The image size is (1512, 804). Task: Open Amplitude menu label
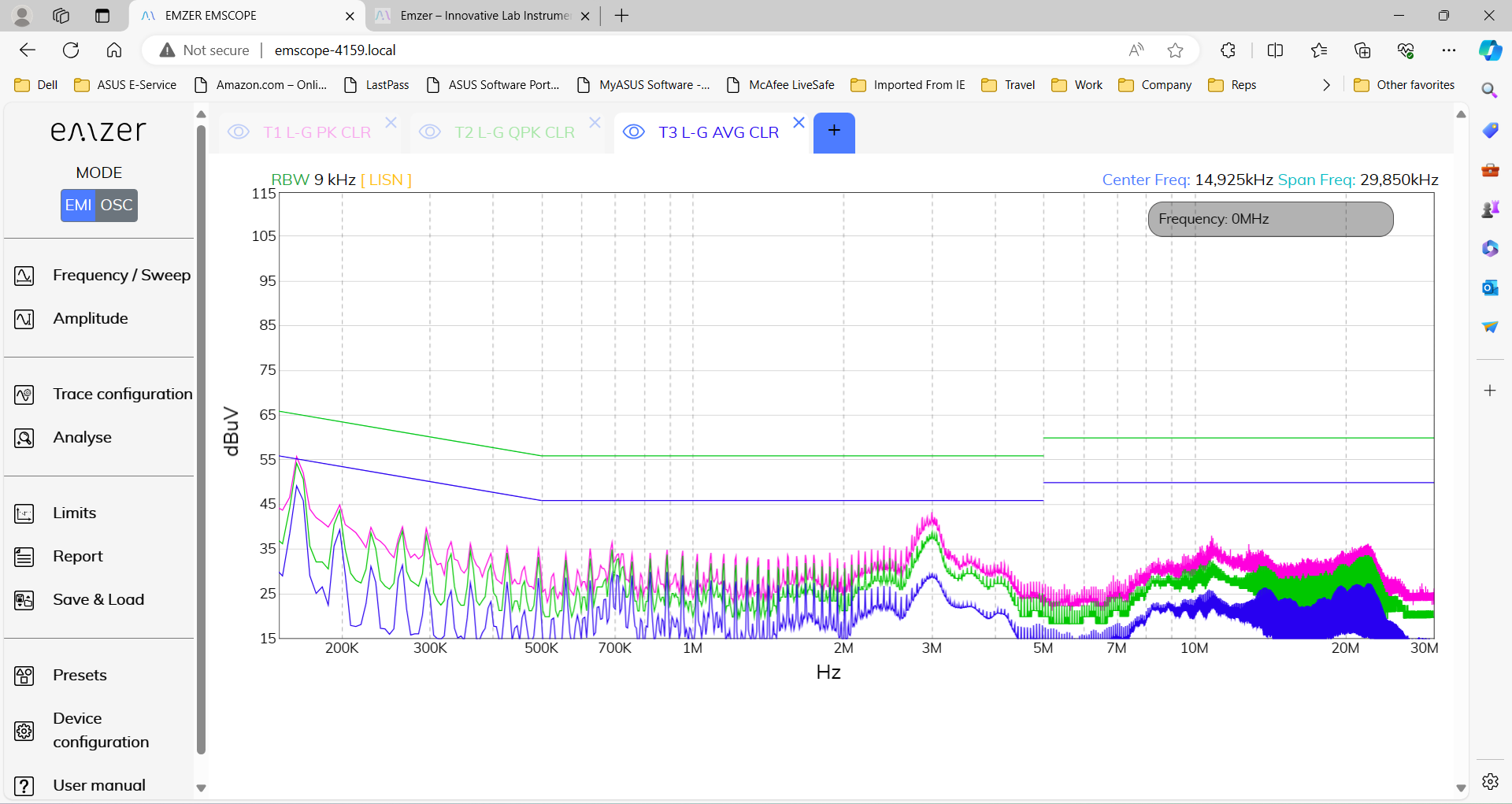point(90,319)
